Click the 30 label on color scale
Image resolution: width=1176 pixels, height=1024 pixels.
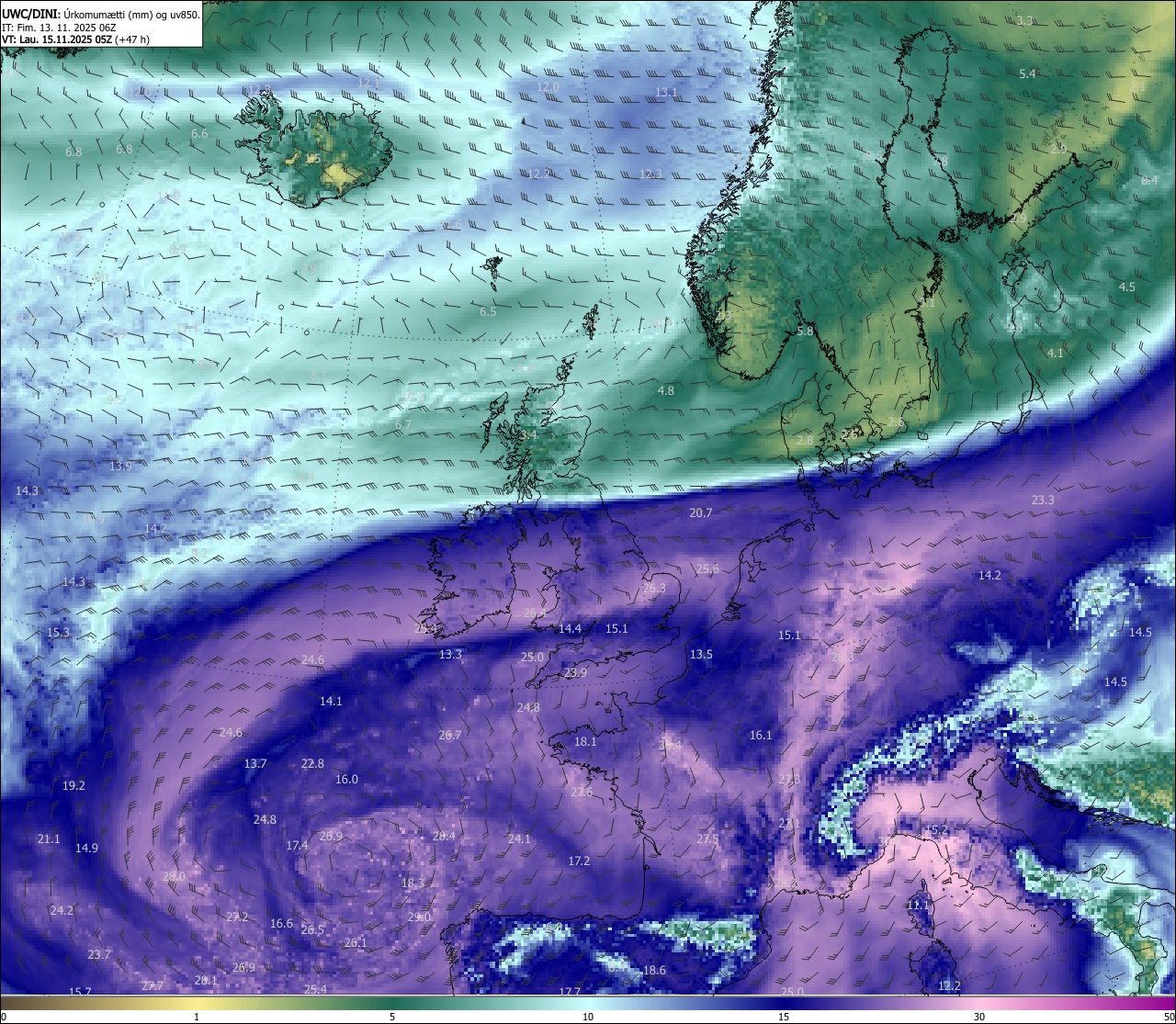(x=979, y=1016)
